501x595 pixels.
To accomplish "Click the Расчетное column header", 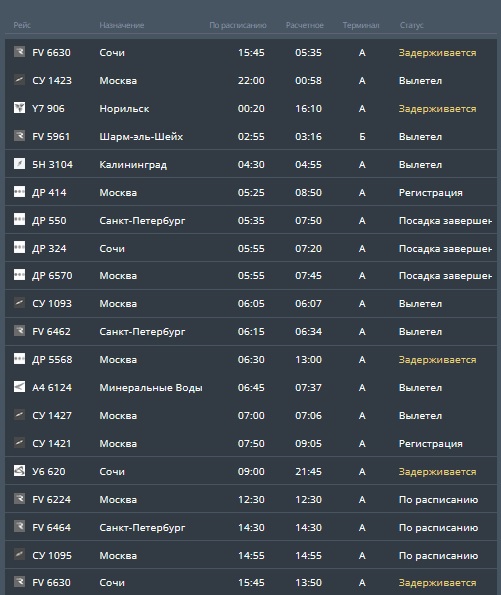I will [304, 25].
